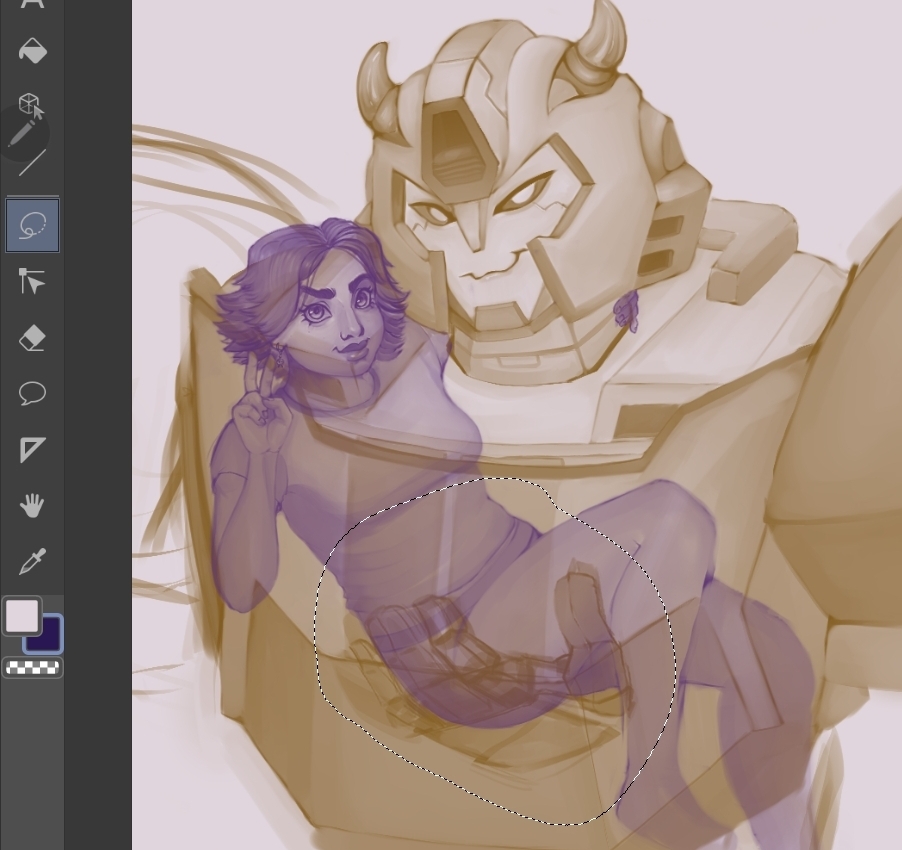Switch to the Hand pan tool

32,506
